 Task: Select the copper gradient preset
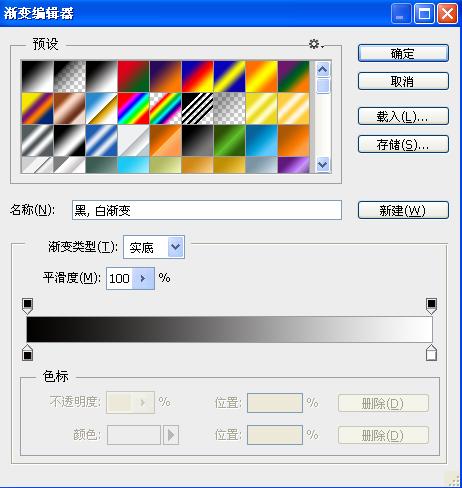click(x=70, y=108)
